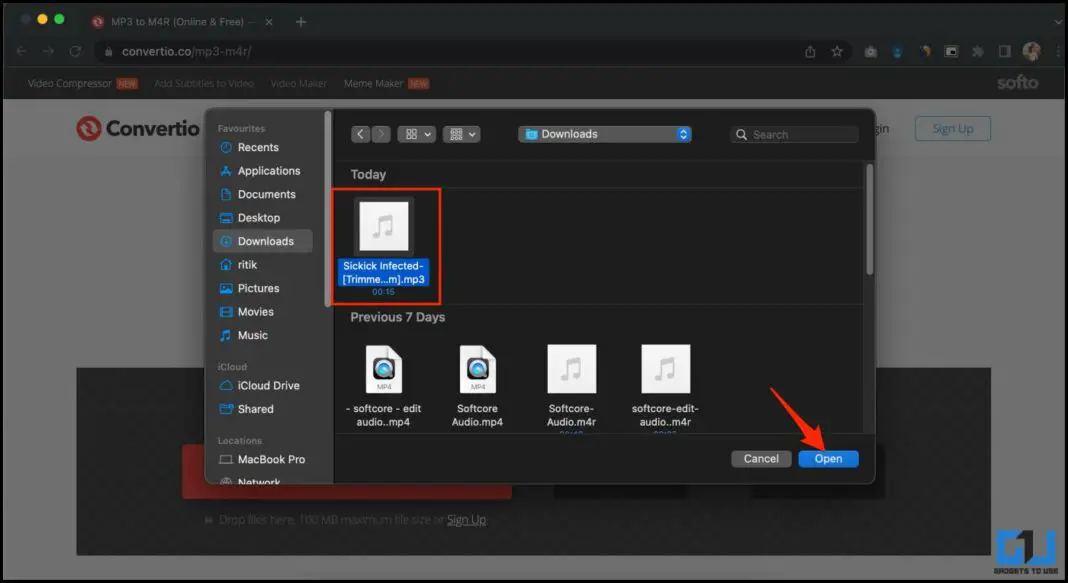Expand the group-by grid dropdown
Image resolution: width=1068 pixels, height=583 pixels.
point(462,134)
